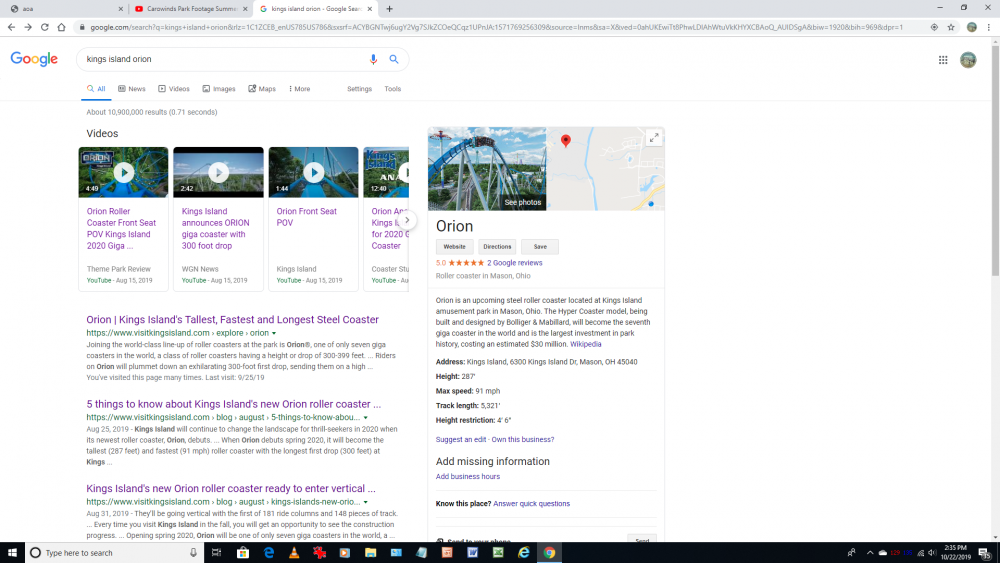
Task: Open a new browser tab
Action: pyautogui.click(x=390, y=9)
